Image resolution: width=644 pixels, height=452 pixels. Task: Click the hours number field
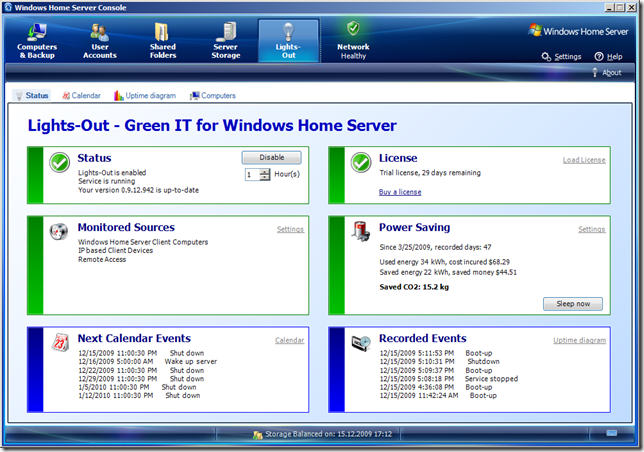[252, 174]
